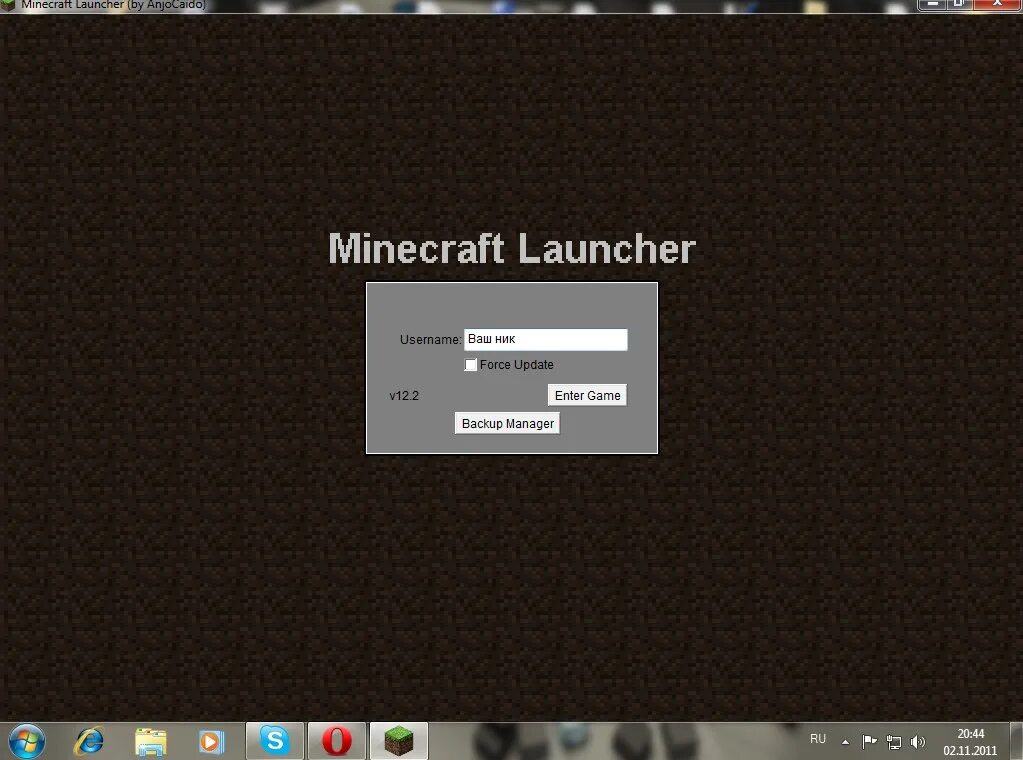Close the Minecraft Launcher window
Screen dimensions: 1023x760
click(x=998, y=5)
